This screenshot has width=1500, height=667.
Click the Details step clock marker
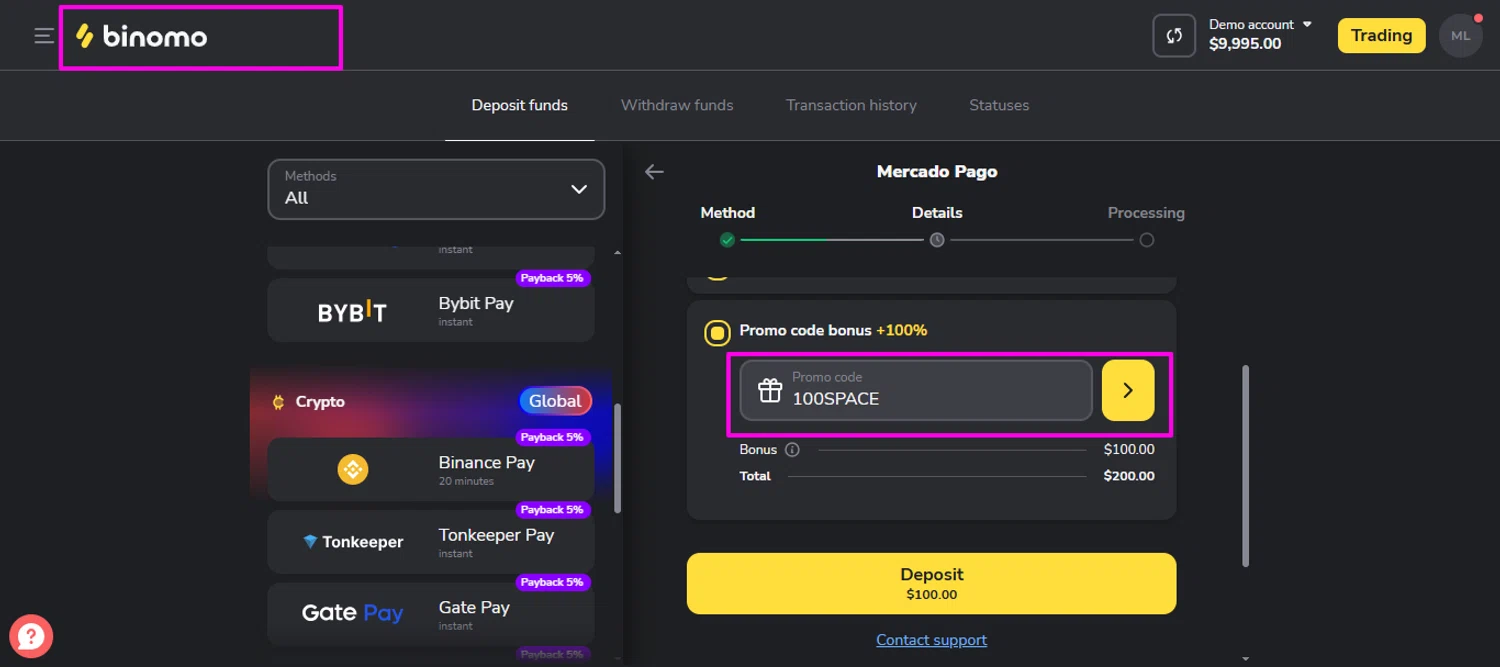pos(937,240)
